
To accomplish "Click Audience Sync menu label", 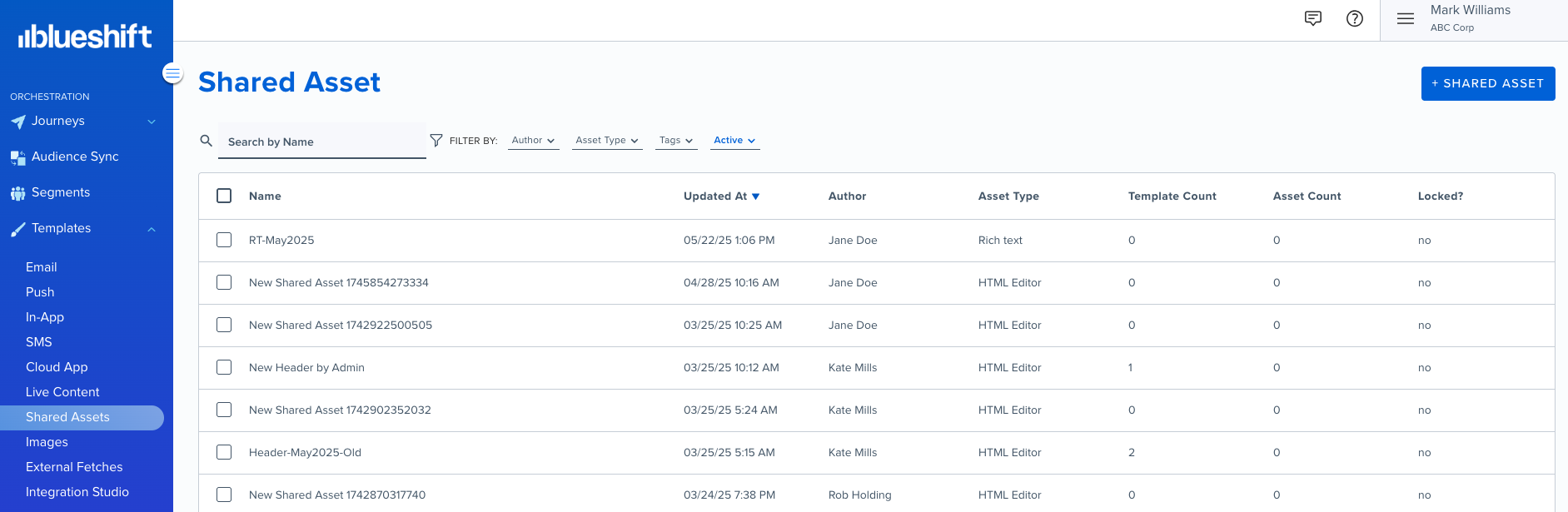I will (x=75, y=157).
